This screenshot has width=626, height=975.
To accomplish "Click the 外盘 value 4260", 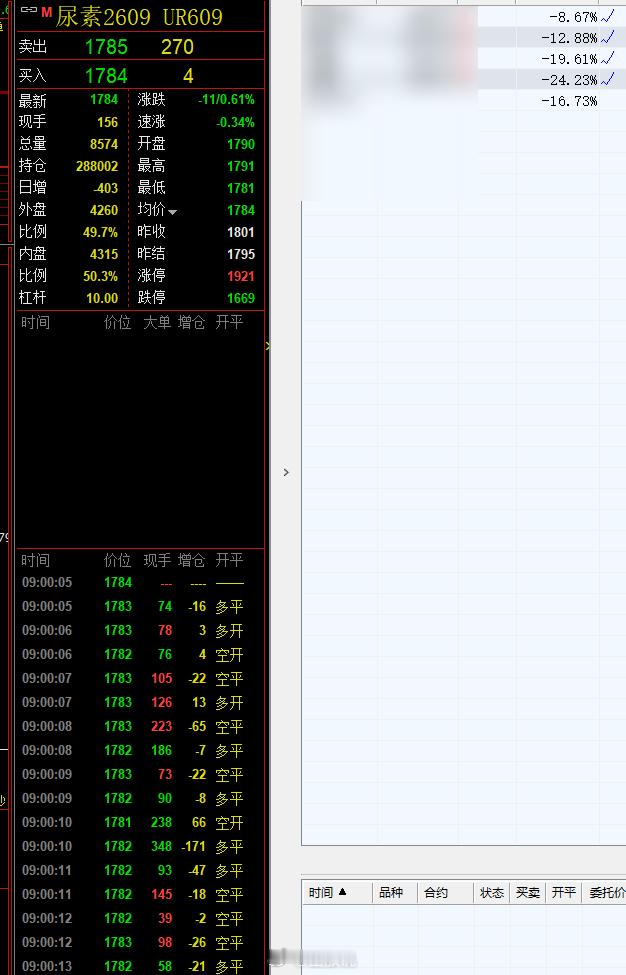I will coord(104,210).
